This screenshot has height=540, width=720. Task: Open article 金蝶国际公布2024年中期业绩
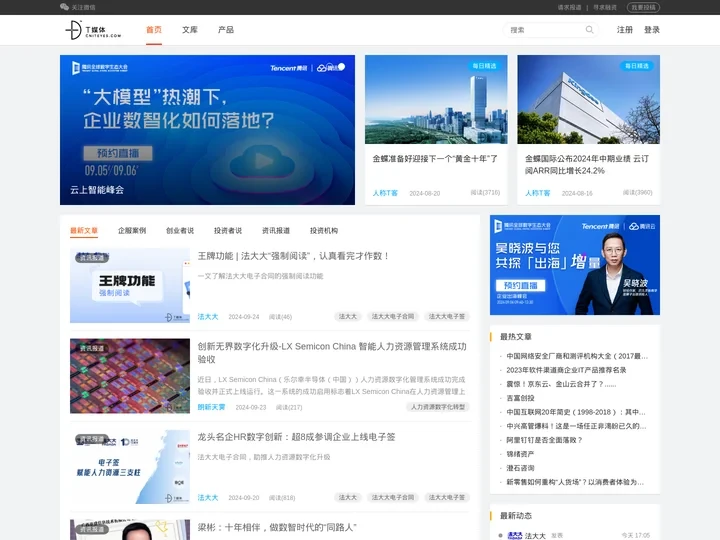(587, 165)
